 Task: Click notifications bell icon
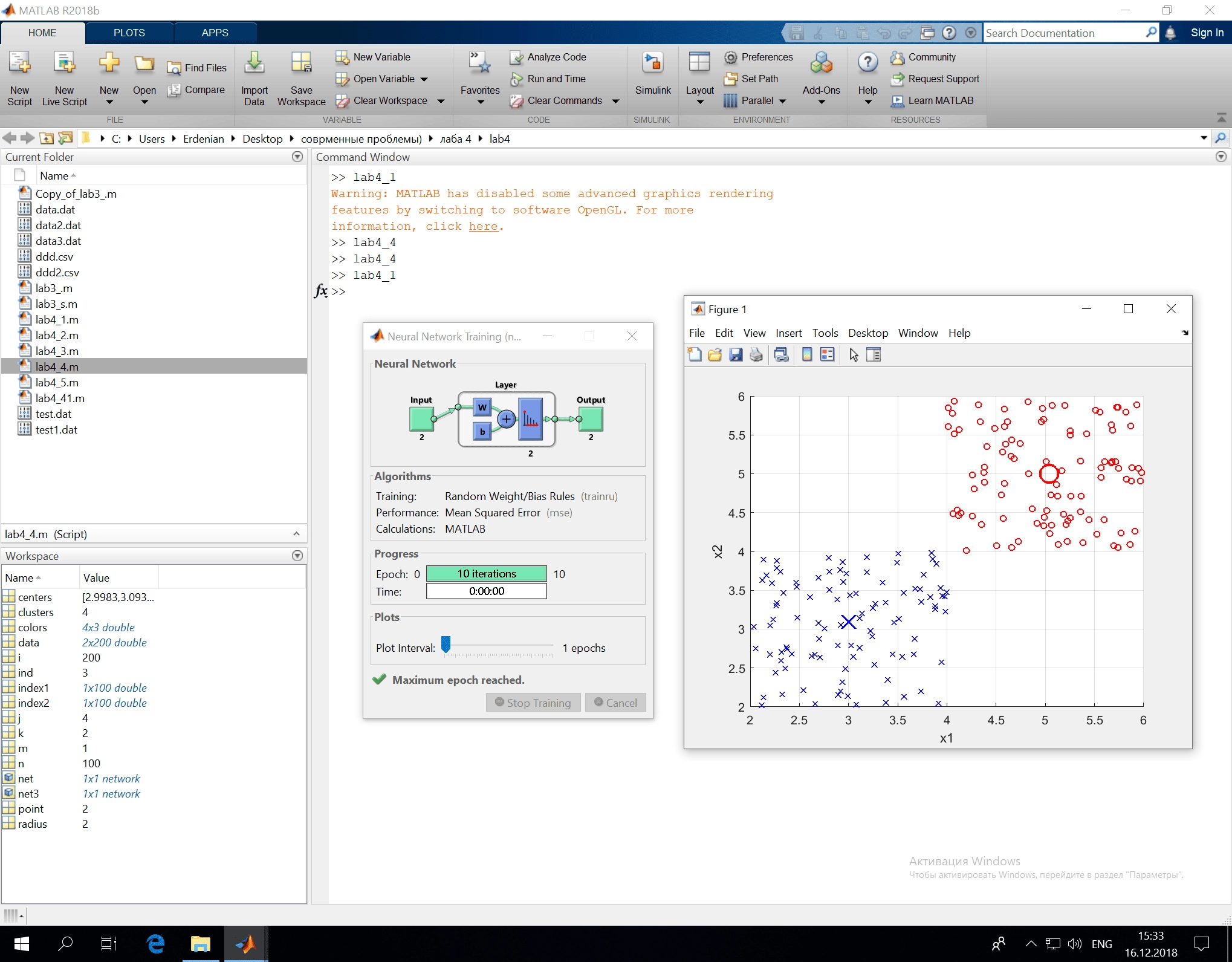coord(1170,33)
